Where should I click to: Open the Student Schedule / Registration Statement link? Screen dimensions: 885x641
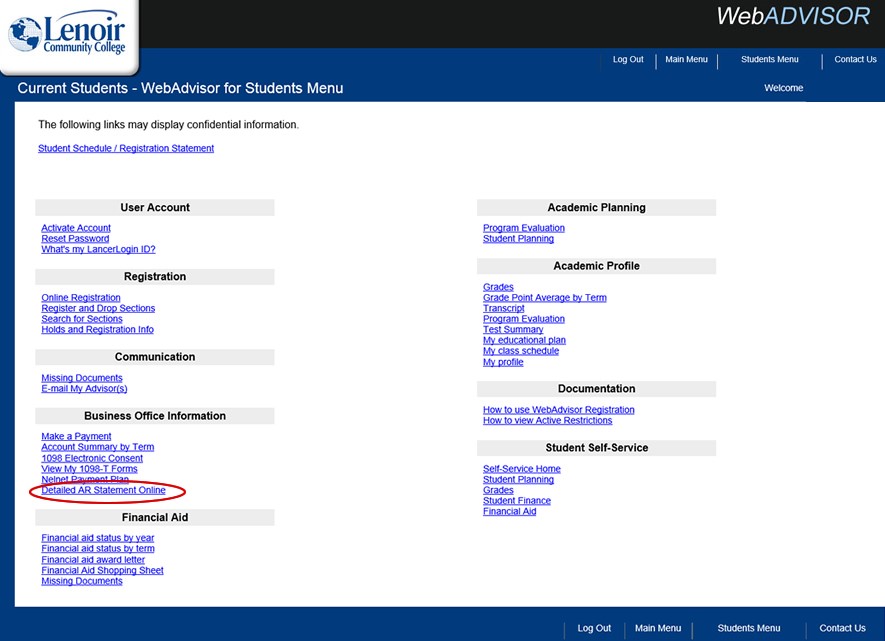[126, 149]
